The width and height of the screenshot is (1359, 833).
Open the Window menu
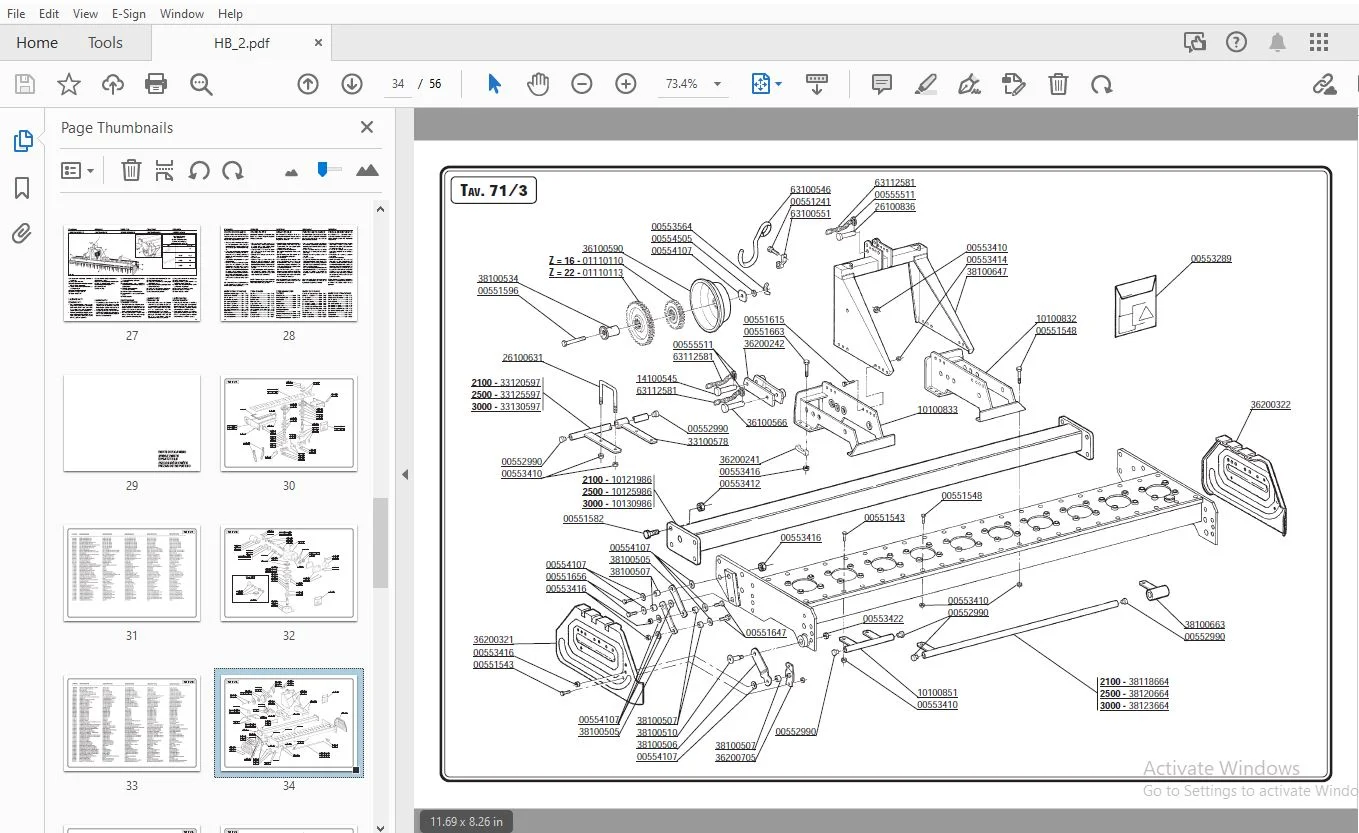tap(182, 14)
